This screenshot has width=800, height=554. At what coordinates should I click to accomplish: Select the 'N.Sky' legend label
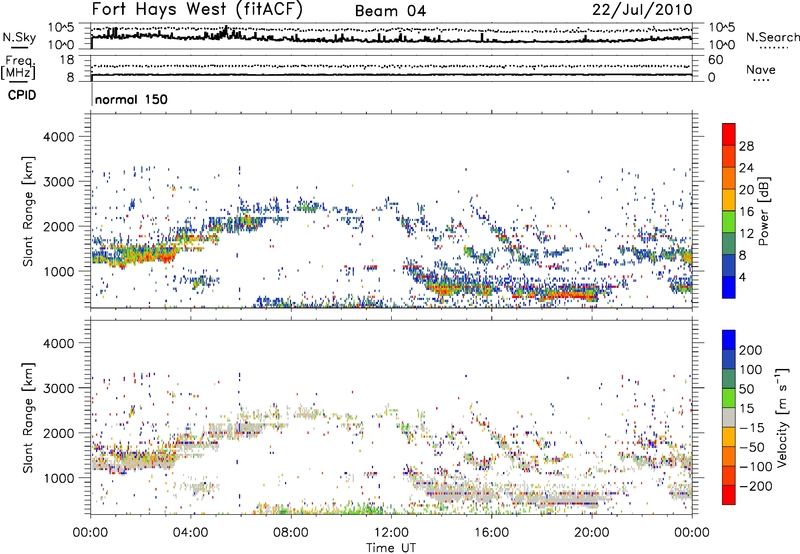(19, 37)
